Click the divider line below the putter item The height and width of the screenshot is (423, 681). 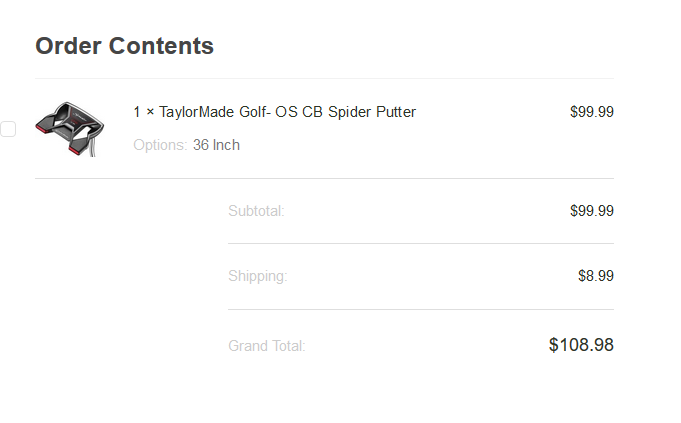pyautogui.click(x=324, y=178)
